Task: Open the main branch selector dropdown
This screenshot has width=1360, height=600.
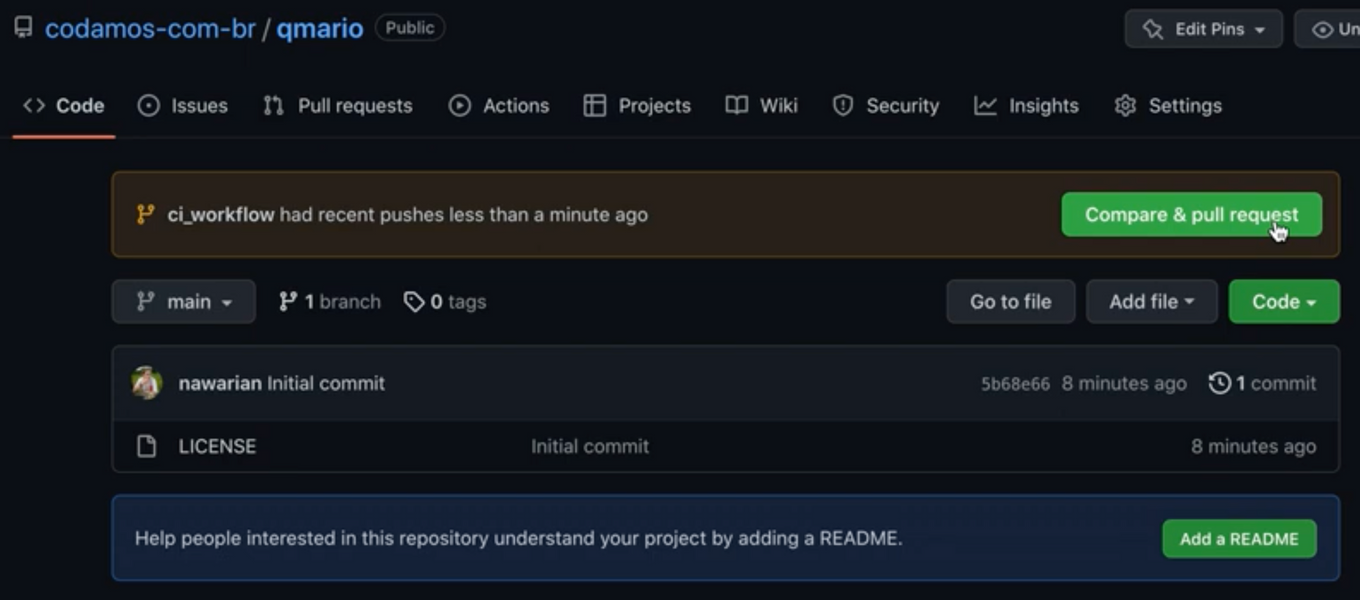Action: (183, 301)
